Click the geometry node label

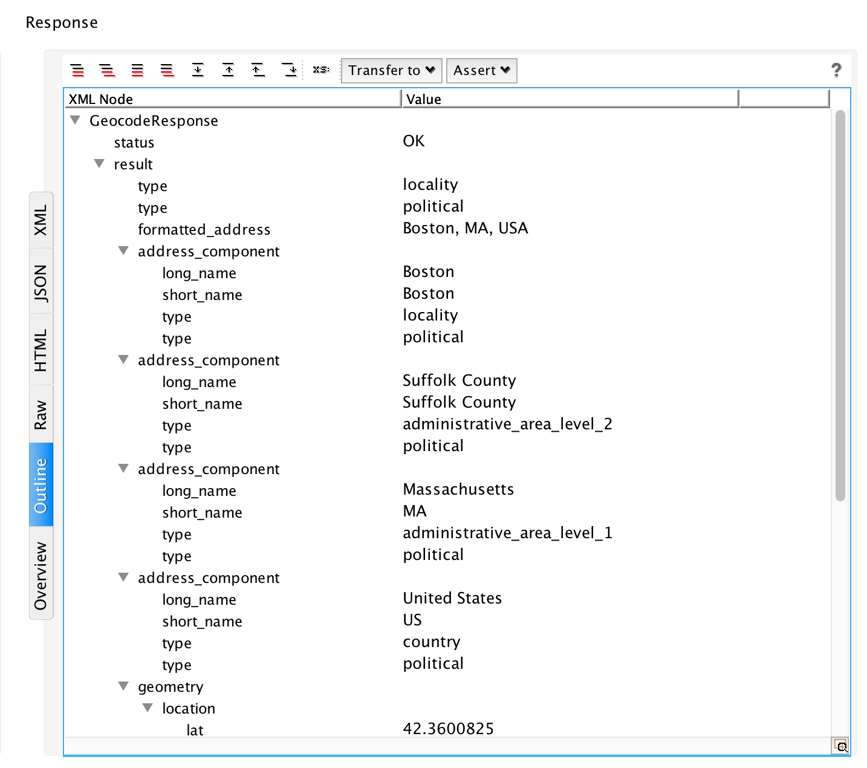tap(170, 687)
